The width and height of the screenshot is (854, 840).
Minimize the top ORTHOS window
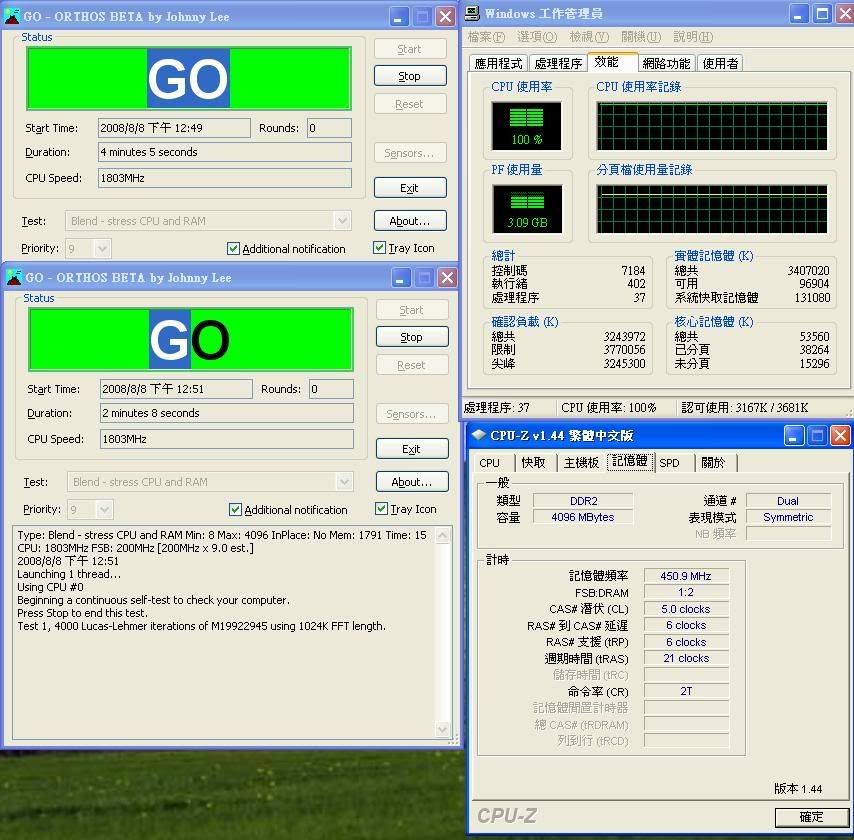pyautogui.click(x=399, y=17)
